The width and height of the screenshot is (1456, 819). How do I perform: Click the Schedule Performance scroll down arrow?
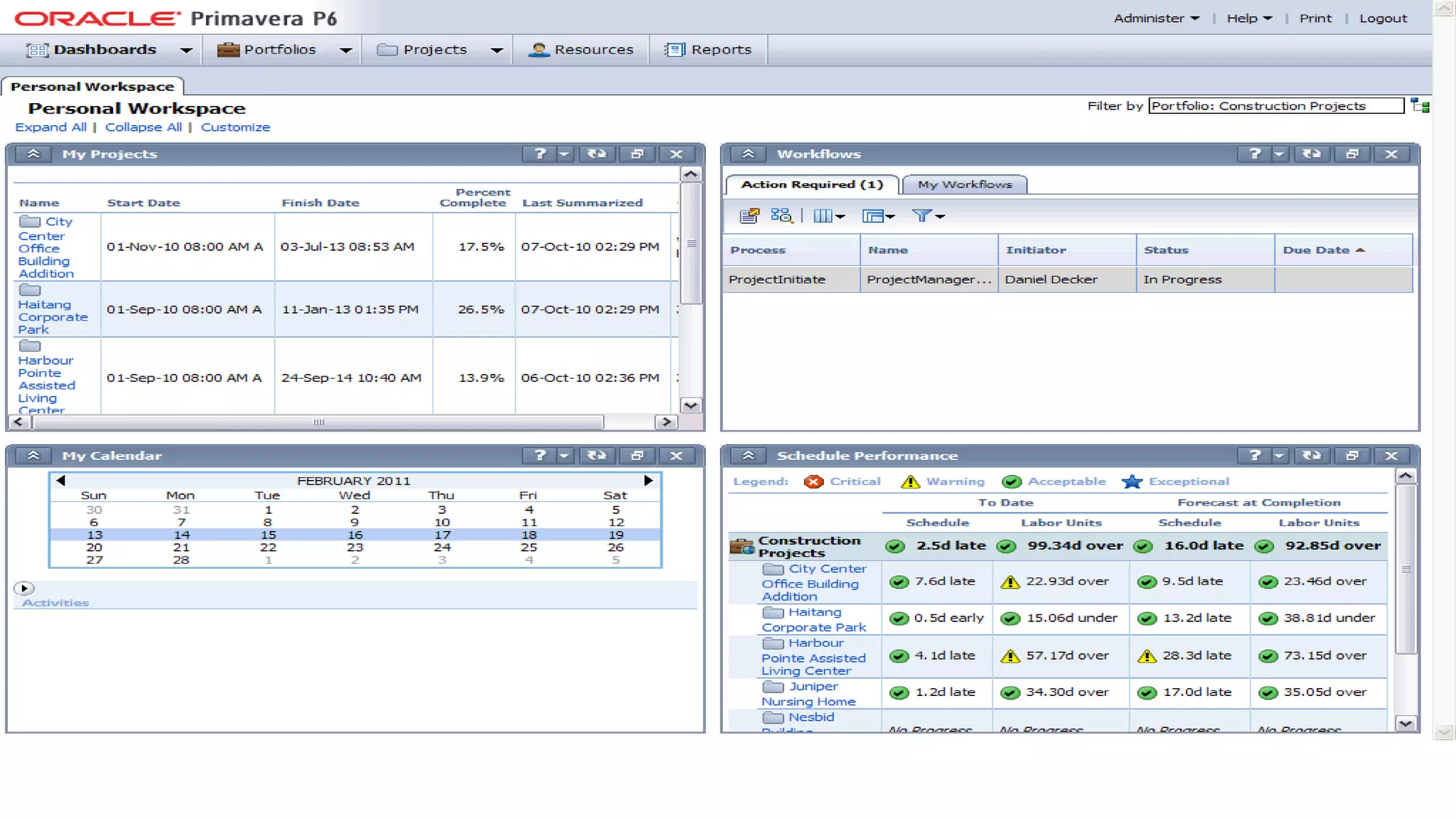coord(1406,724)
